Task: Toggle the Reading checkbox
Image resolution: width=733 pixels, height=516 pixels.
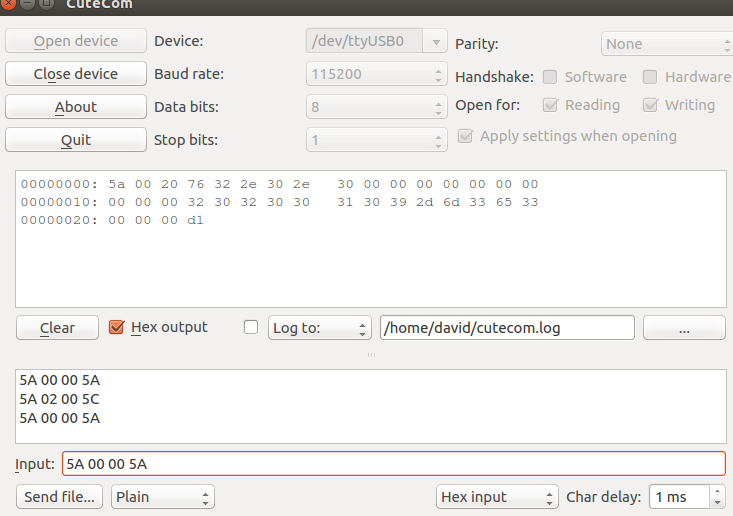Action: (550, 105)
